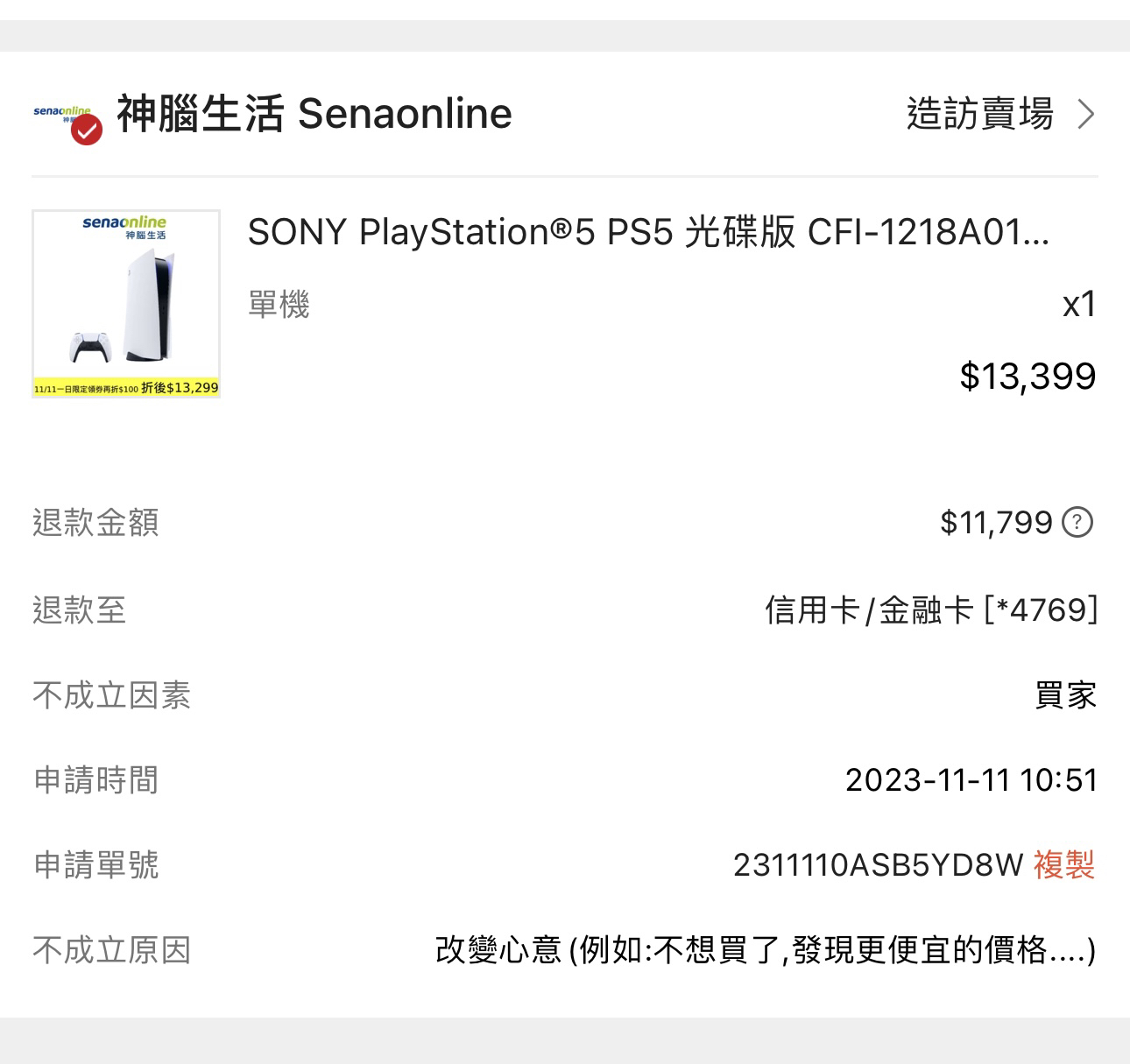
Task: Click the request time 2023-11-11 10:51
Action: [971, 779]
